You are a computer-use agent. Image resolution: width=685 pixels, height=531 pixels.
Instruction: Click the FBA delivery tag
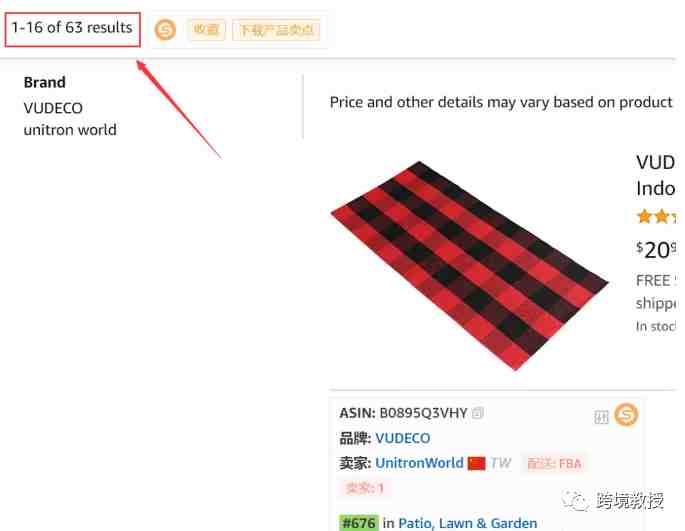tap(554, 463)
